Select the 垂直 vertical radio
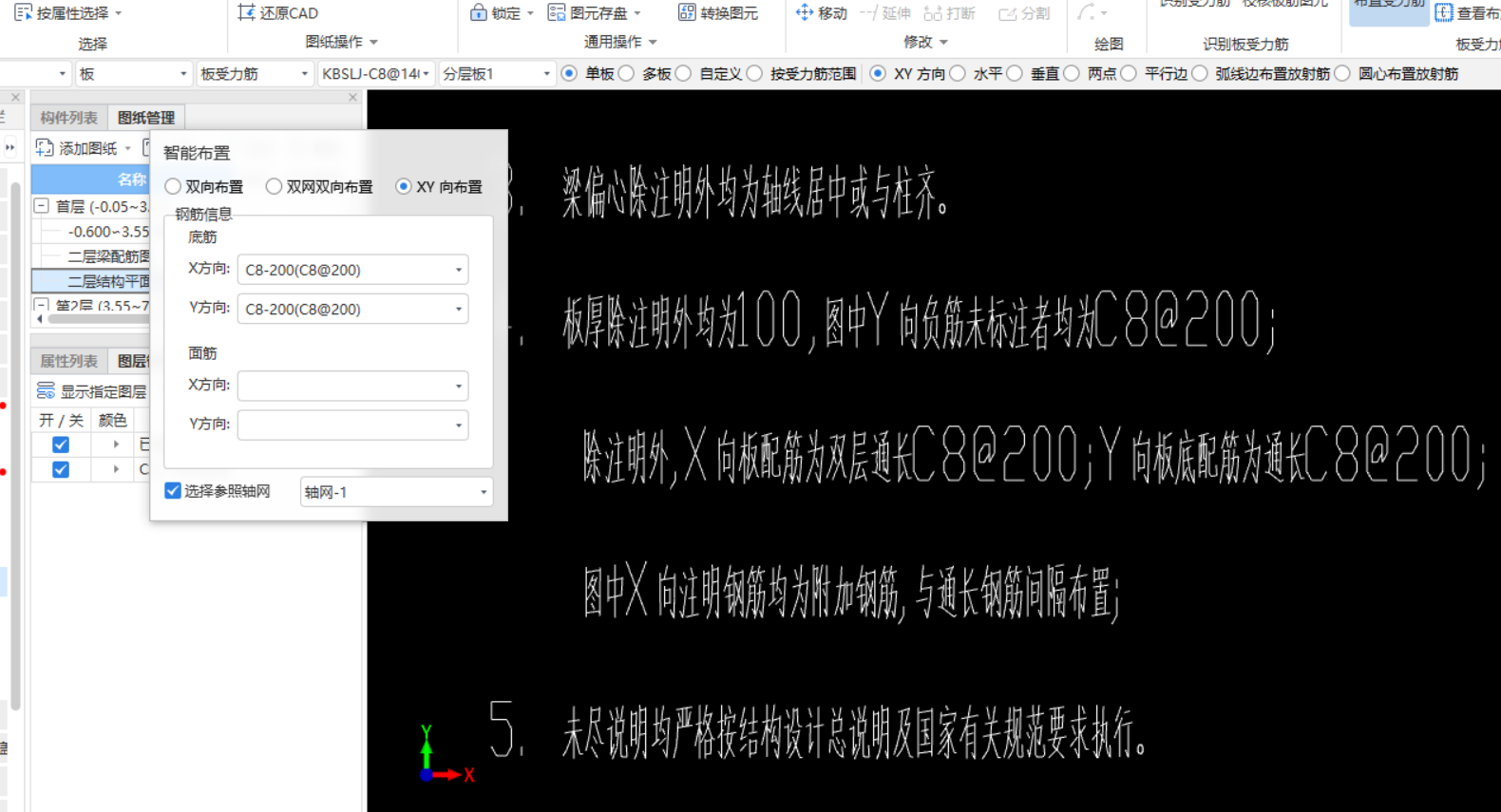The width and height of the screenshot is (1501, 812). click(1015, 73)
